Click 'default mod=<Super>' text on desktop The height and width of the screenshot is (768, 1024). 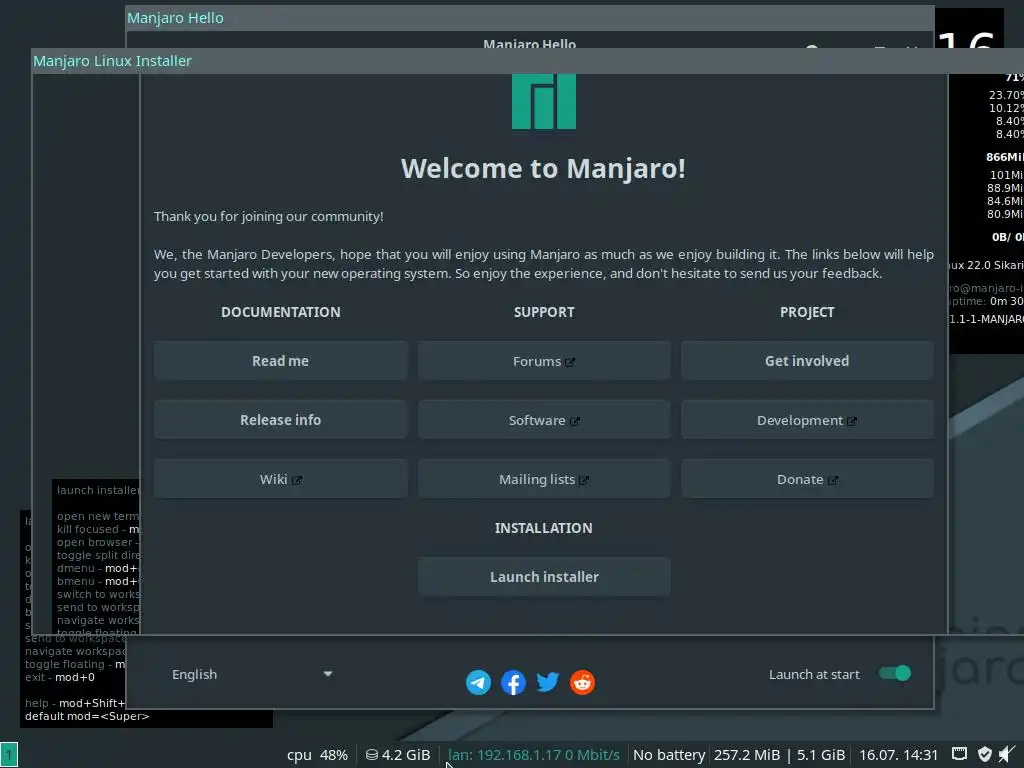(87, 716)
